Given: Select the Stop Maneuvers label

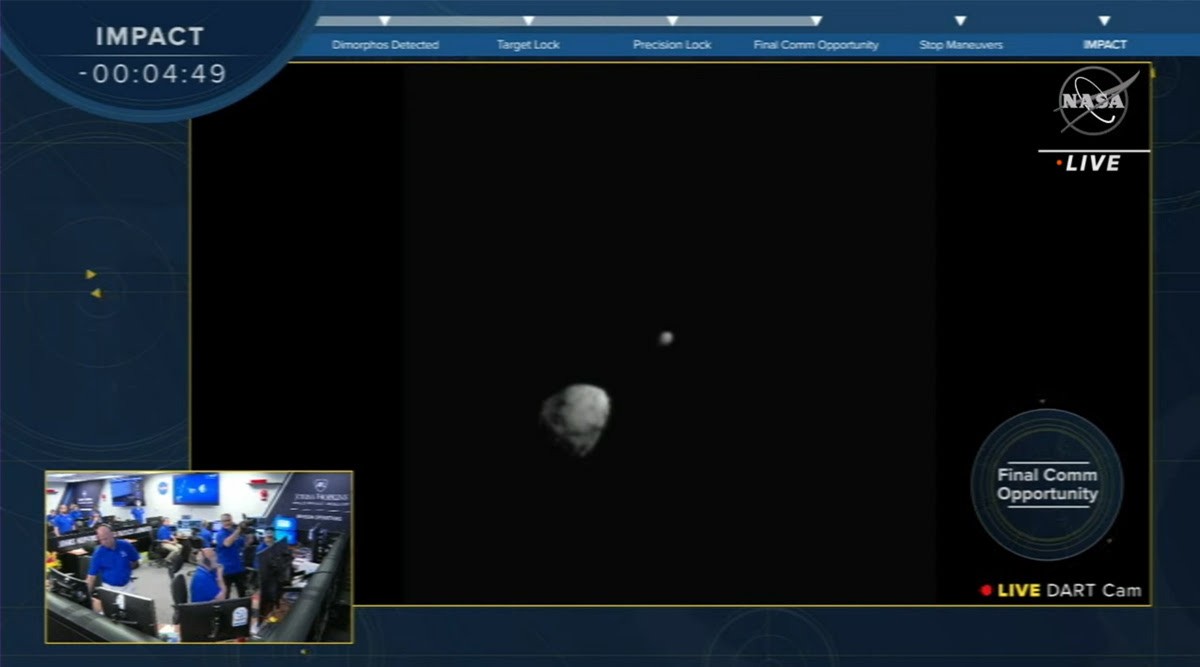Looking at the screenshot, I should [961, 45].
